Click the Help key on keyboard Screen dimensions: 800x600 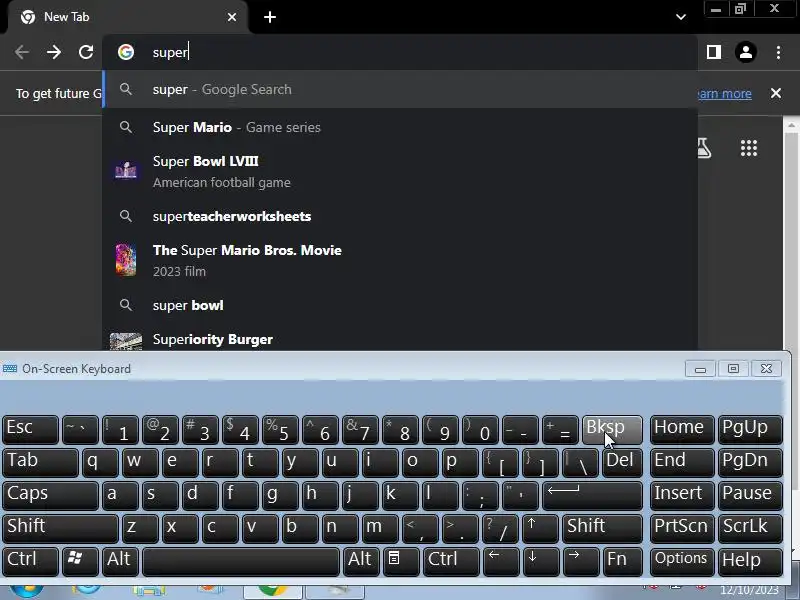750,562
